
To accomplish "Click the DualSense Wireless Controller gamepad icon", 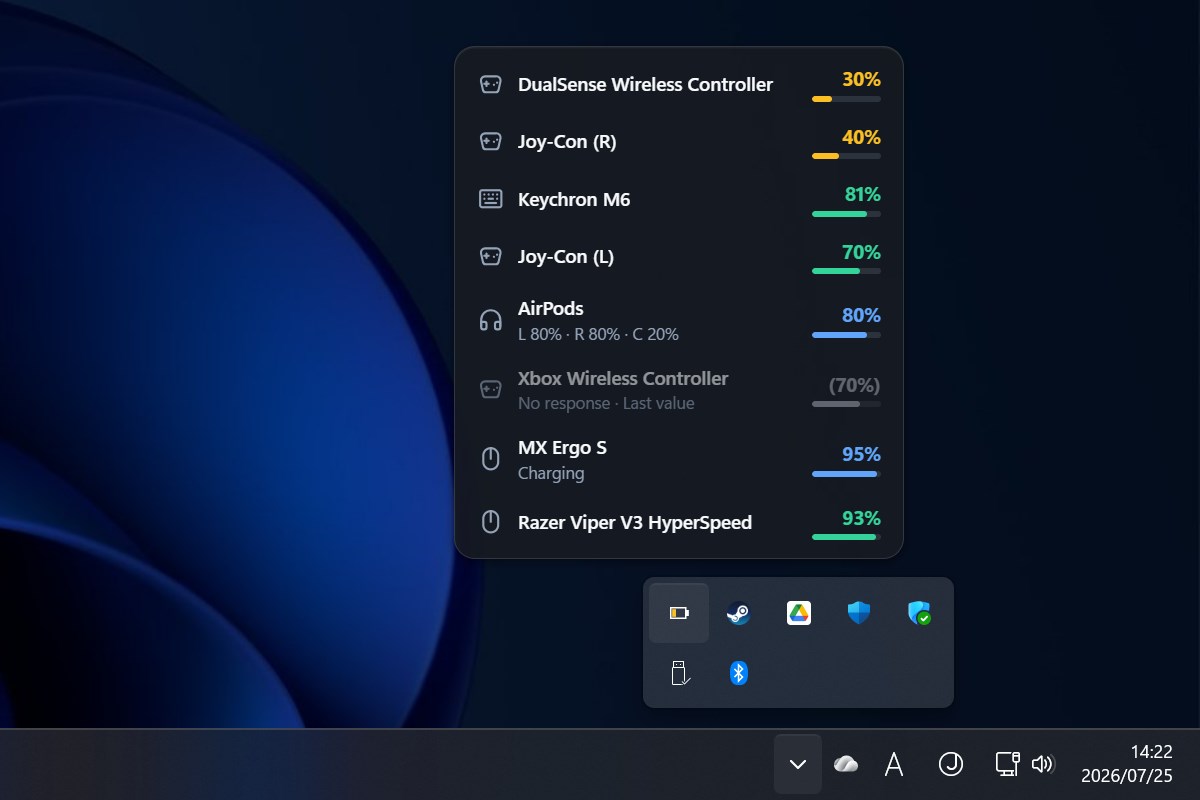I will click(490, 85).
